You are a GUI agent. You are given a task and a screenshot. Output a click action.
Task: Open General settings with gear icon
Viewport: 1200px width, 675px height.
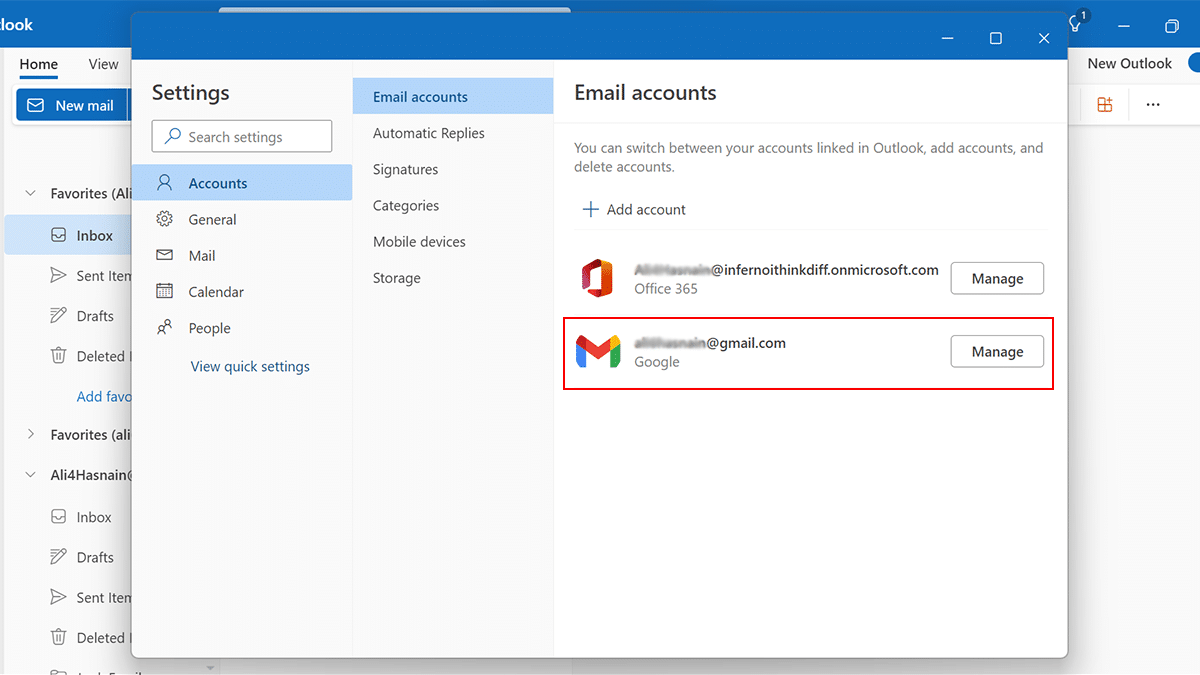pos(212,220)
